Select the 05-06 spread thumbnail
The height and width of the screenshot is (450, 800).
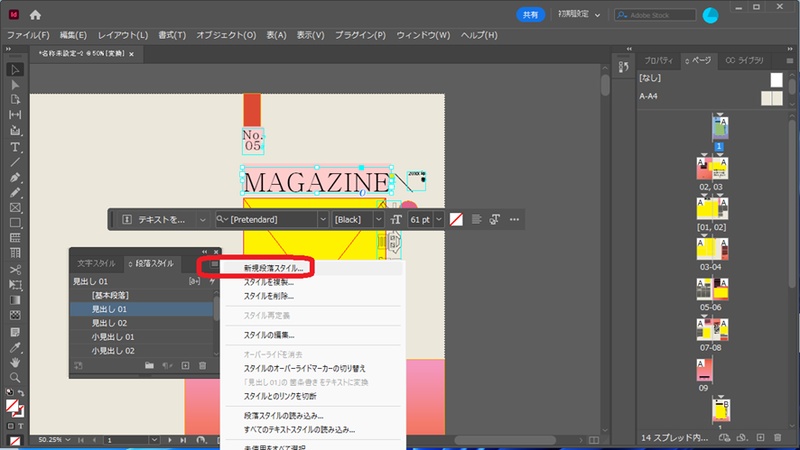click(x=712, y=289)
